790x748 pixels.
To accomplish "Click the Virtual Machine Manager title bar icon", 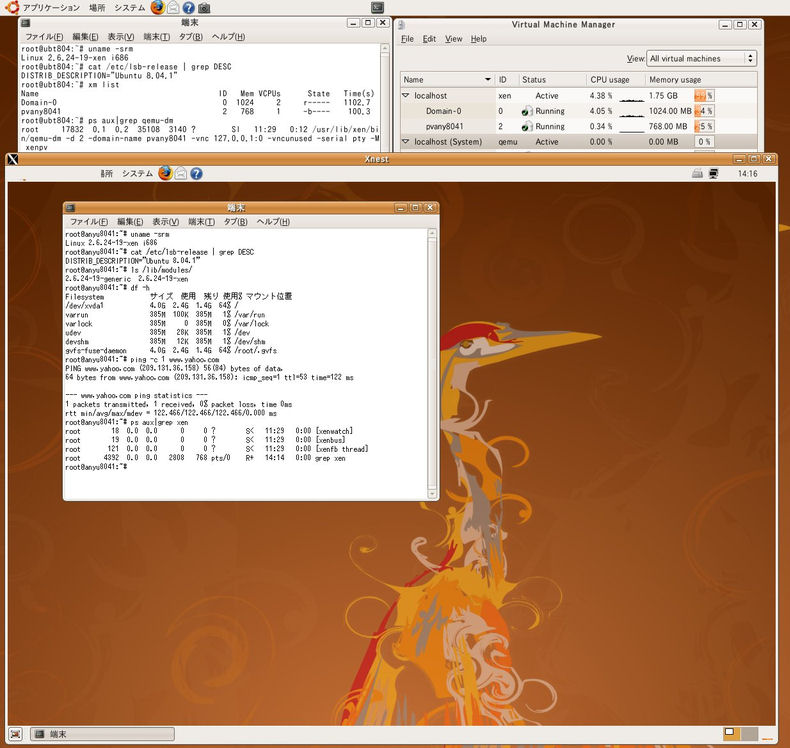I will pos(403,25).
